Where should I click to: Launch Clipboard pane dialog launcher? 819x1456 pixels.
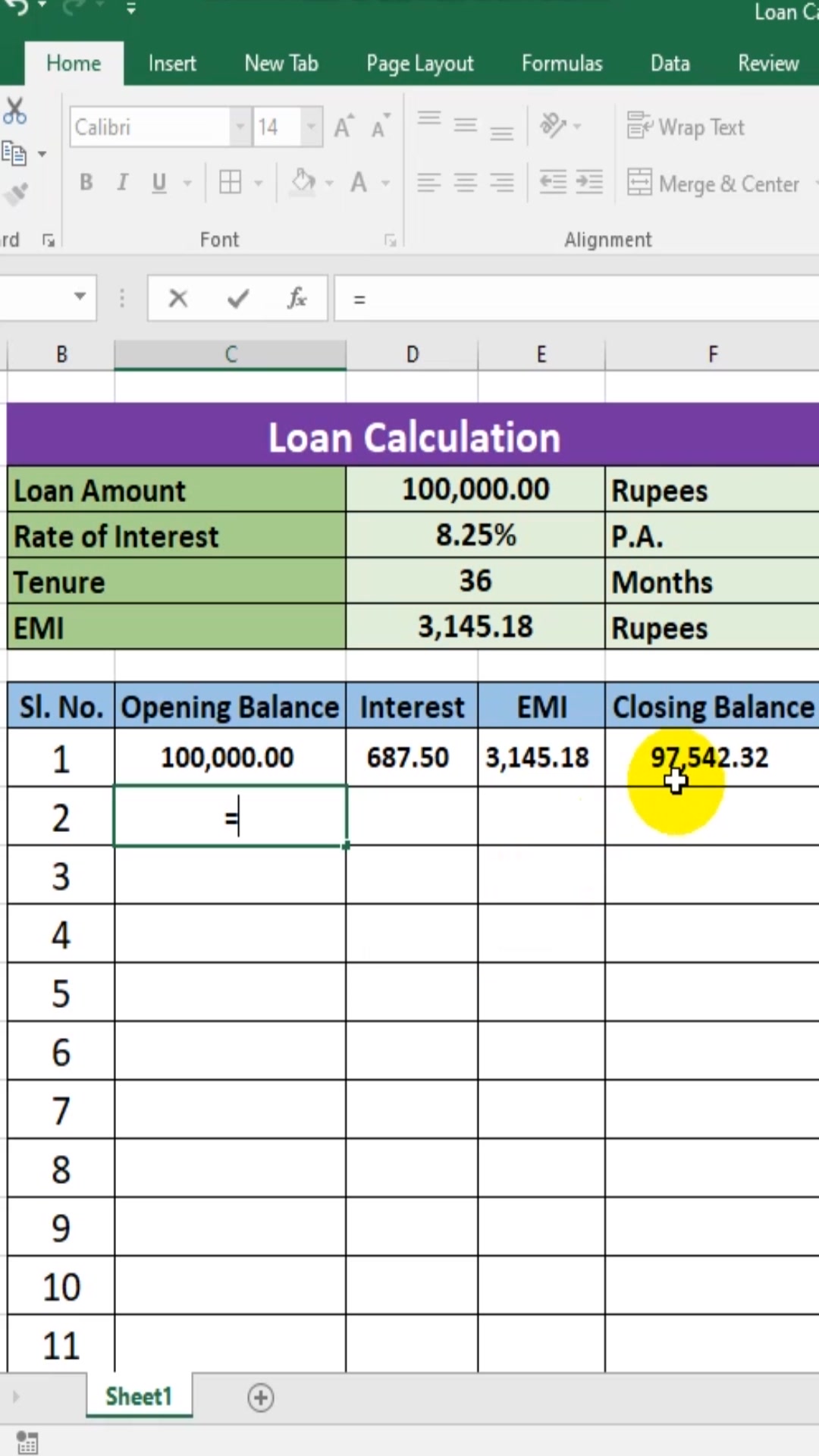pyautogui.click(x=49, y=240)
